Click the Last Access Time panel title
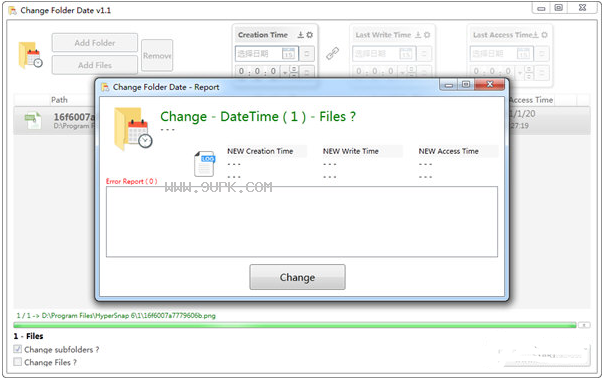This screenshot has width=603, height=379. (503, 35)
